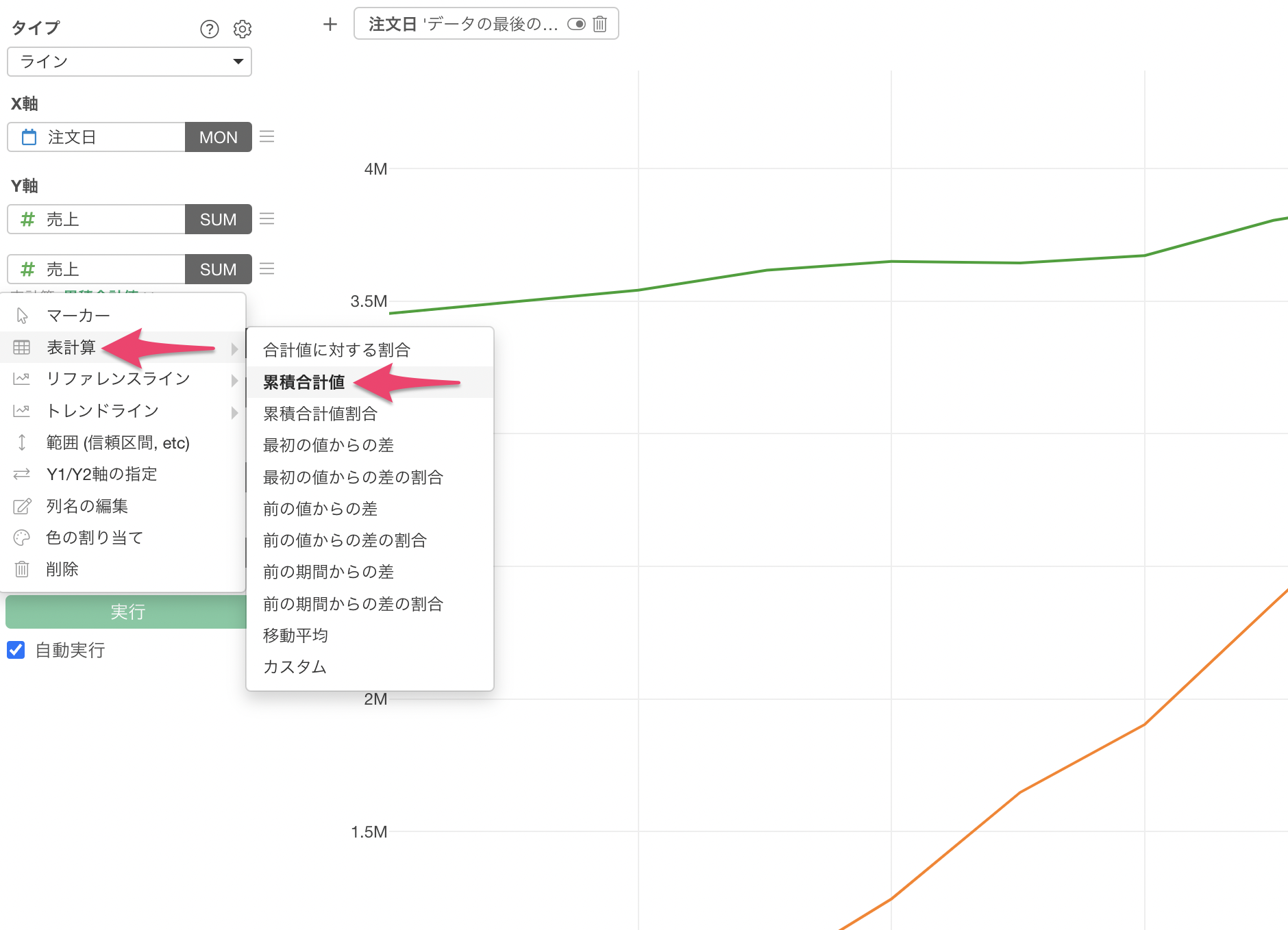Image resolution: width=1288 pixels, height=930 pixels.
Task: Expand the リファレンスライン submenu arrow
Action: tap(234, 380)
